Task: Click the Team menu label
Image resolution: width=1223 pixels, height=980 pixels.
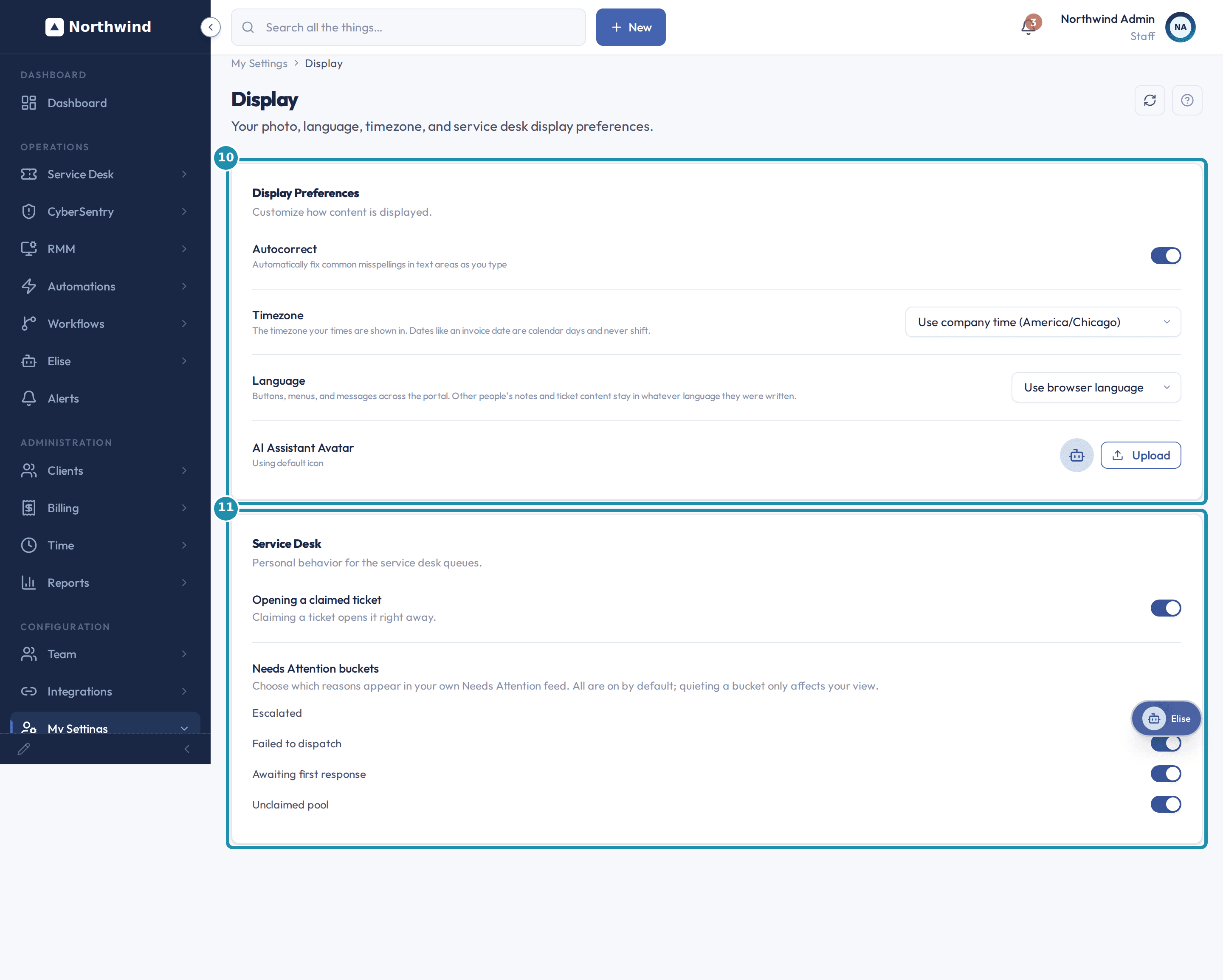Action: click(x=62, y=654)
